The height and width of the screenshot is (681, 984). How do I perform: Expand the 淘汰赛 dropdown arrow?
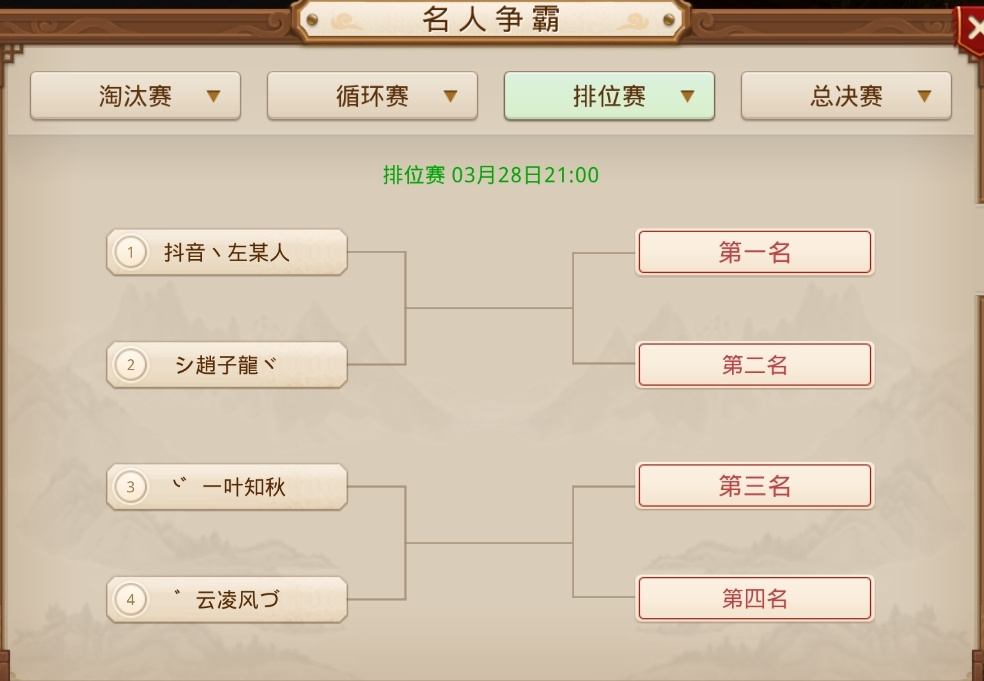point(213,96)
